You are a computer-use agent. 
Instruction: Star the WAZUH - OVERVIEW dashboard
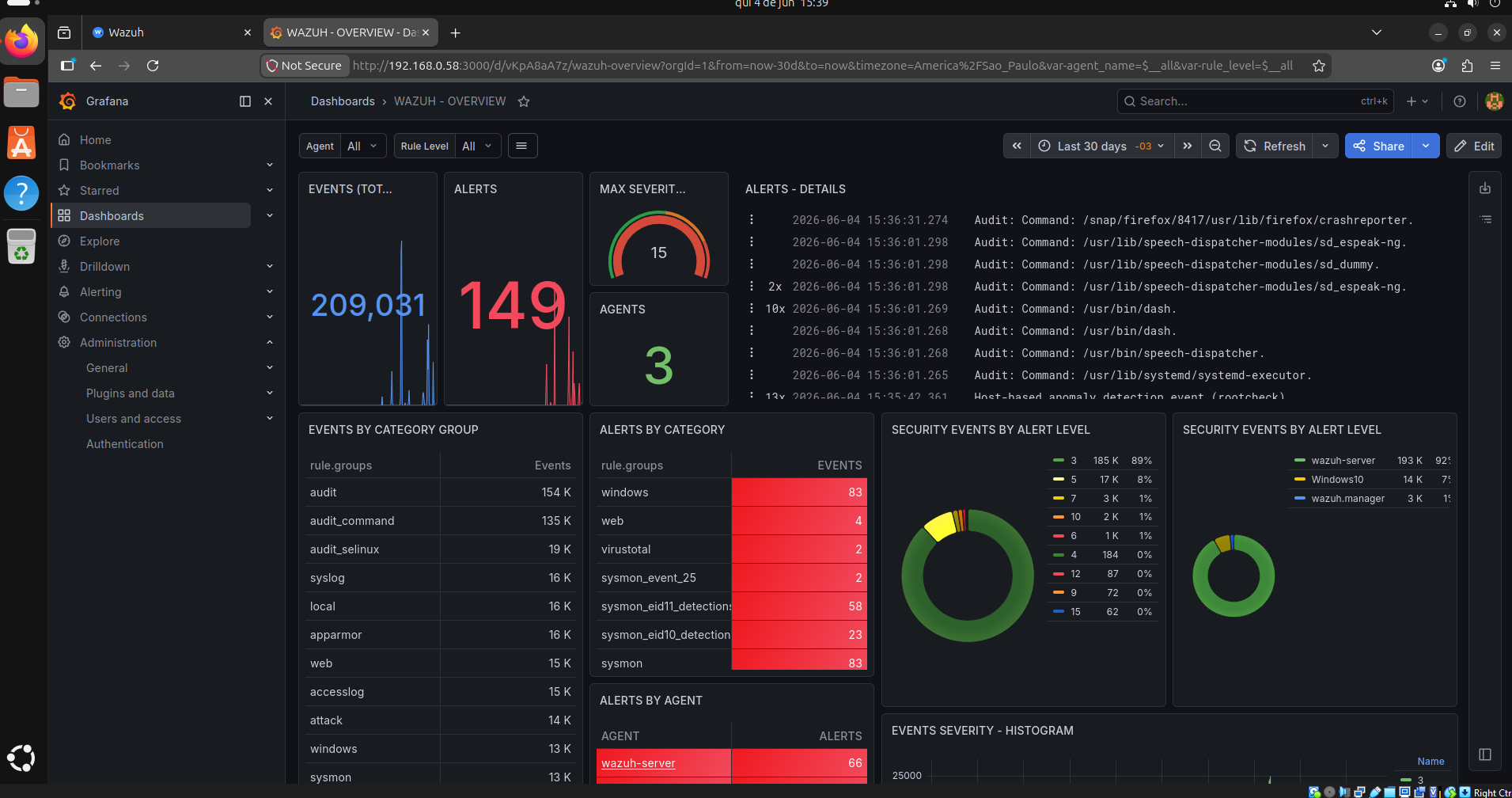(x=524, y=101)
